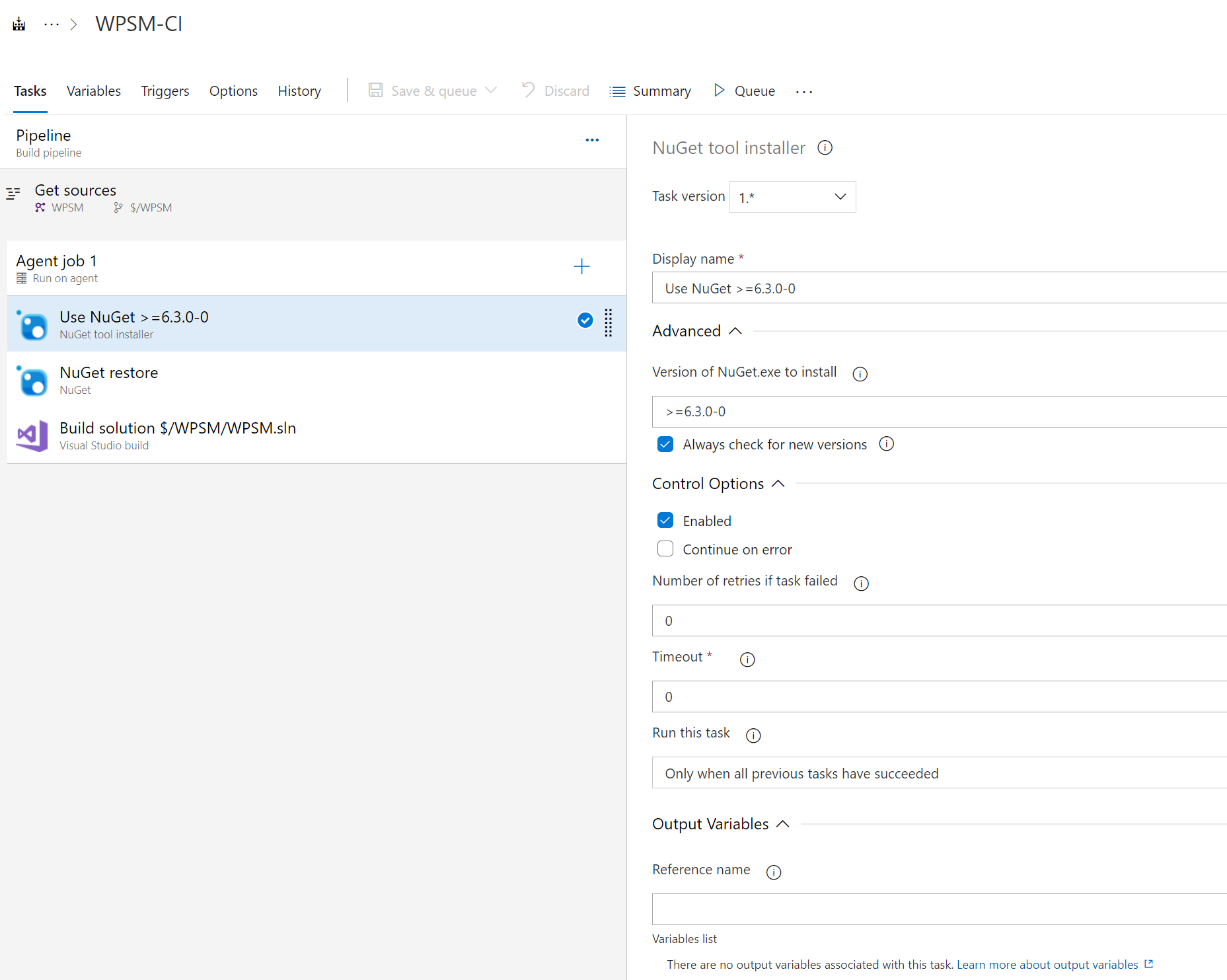
Task: Switch to the Variables tab
Action: [93, 91]
